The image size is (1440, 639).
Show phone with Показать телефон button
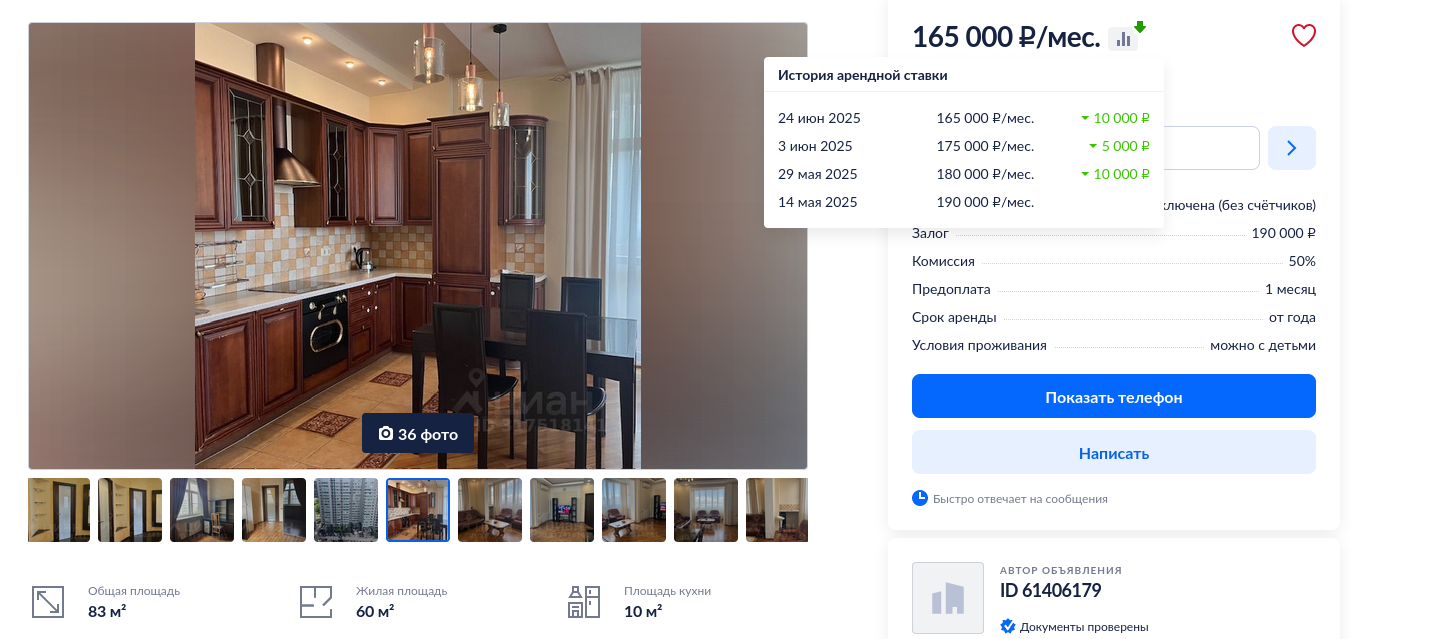tap(1114, 396)
